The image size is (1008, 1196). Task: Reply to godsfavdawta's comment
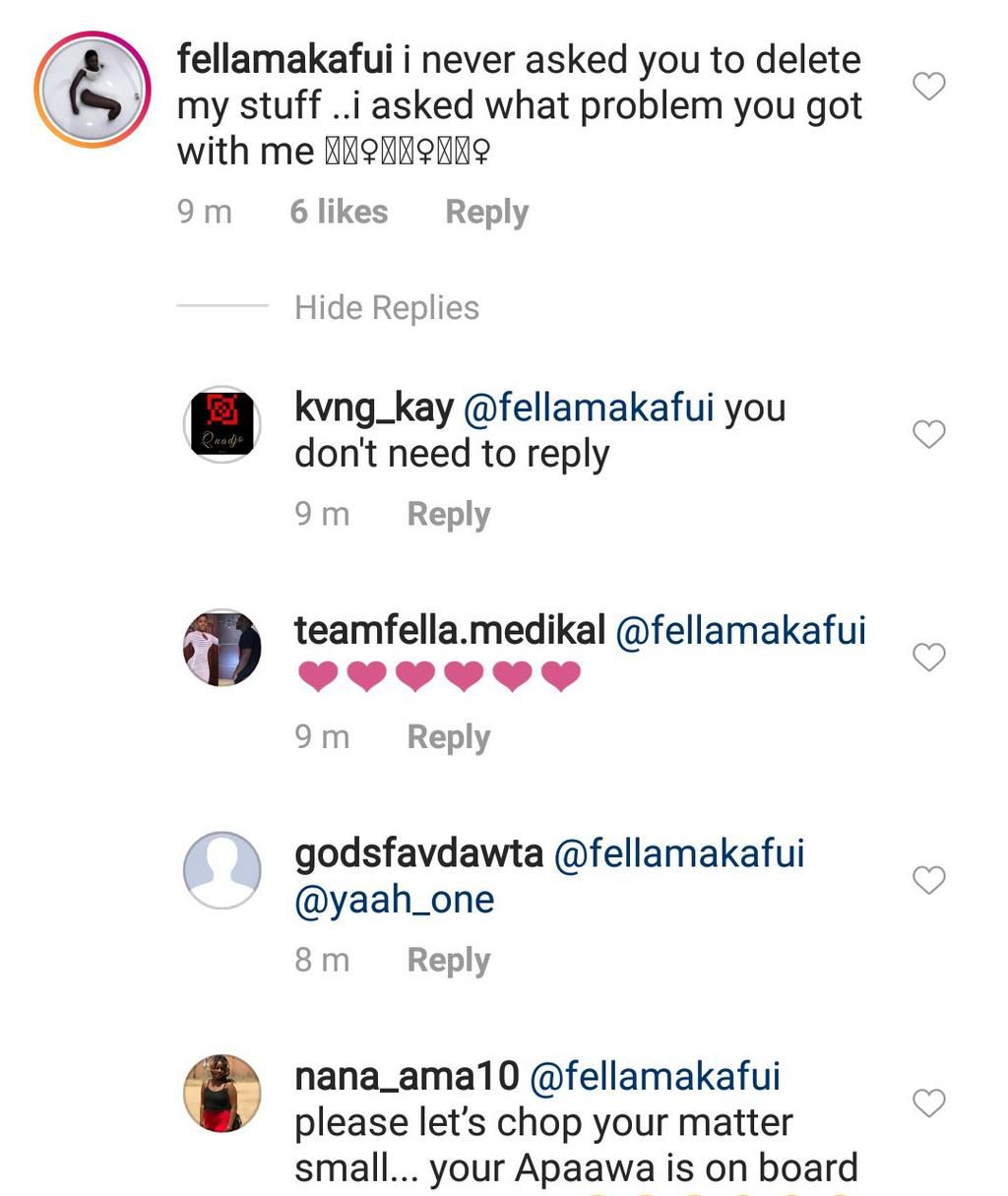point(448,959)
